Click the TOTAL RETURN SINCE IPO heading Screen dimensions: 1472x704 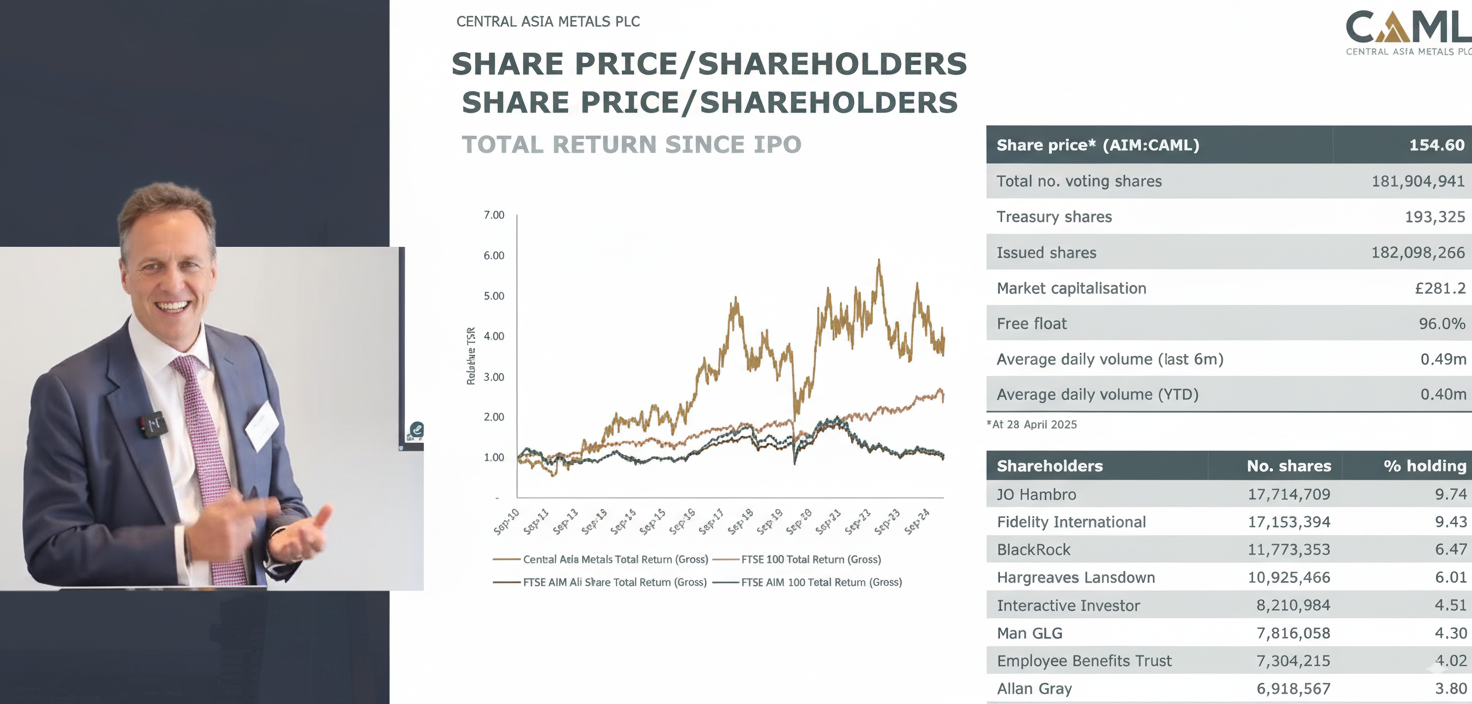632,145
